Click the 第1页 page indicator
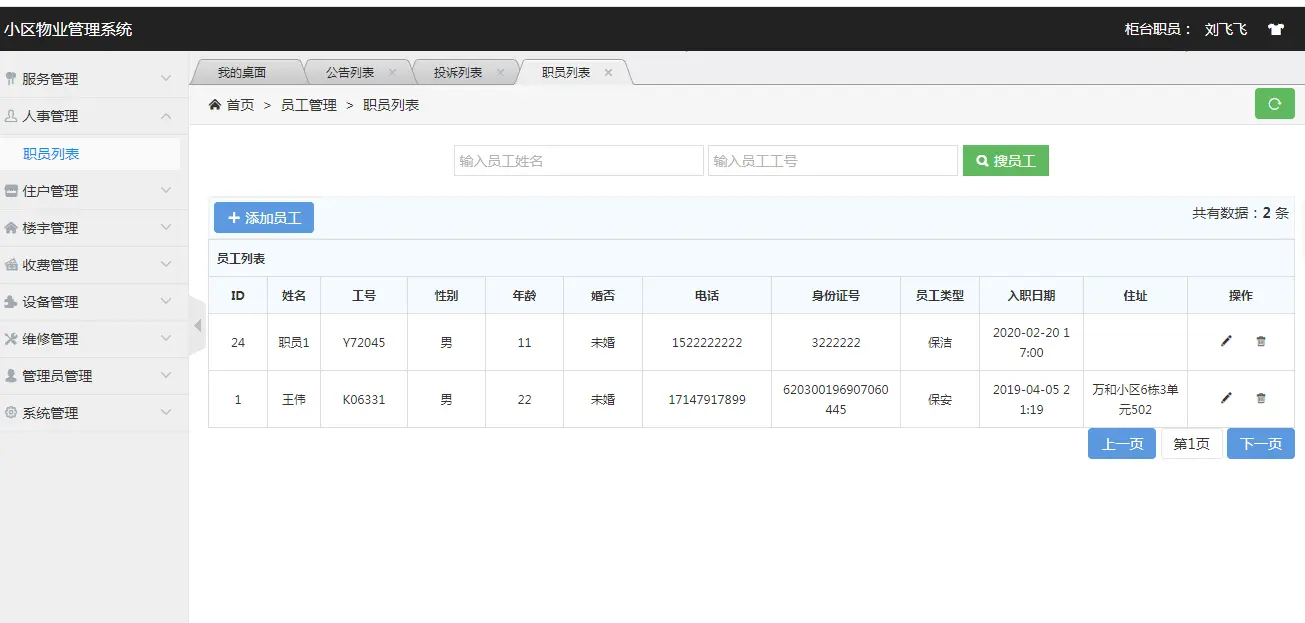The width and height of the screenshot is (1305, 623). pyautogui.click(x=1192, y=443)
